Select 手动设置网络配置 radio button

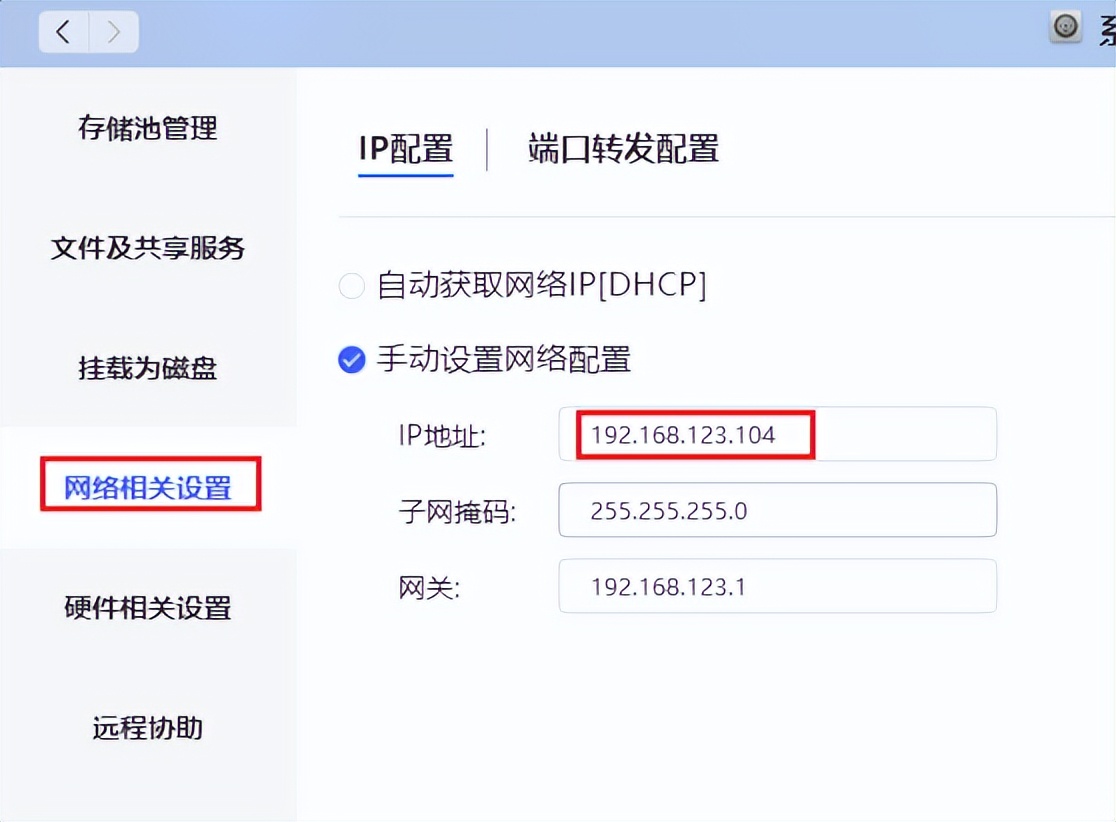[x=352, y=359]
